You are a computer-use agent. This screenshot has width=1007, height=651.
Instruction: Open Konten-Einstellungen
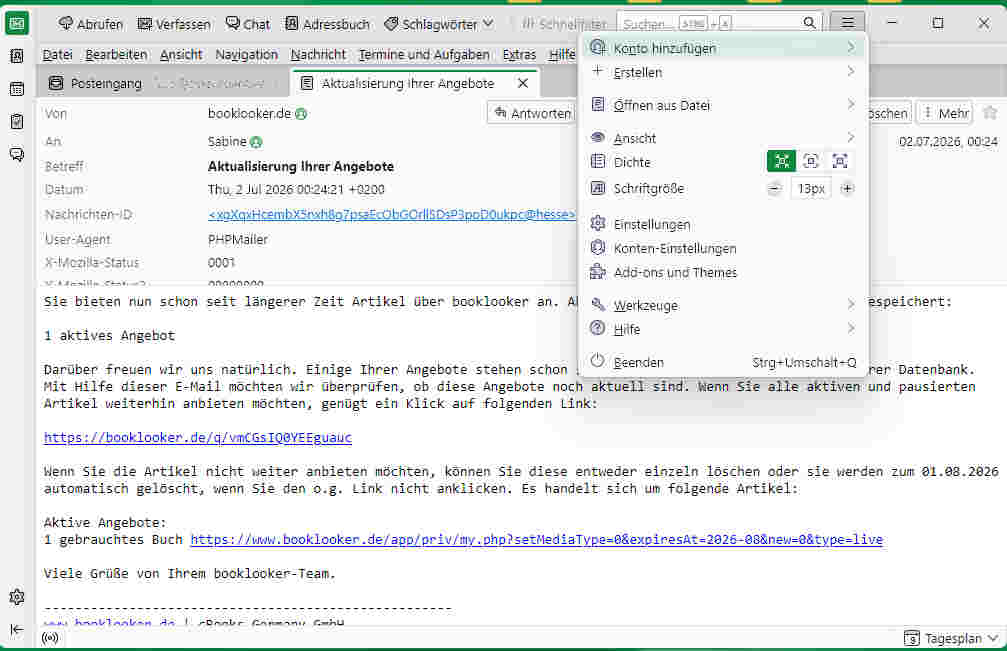(724, 248)
